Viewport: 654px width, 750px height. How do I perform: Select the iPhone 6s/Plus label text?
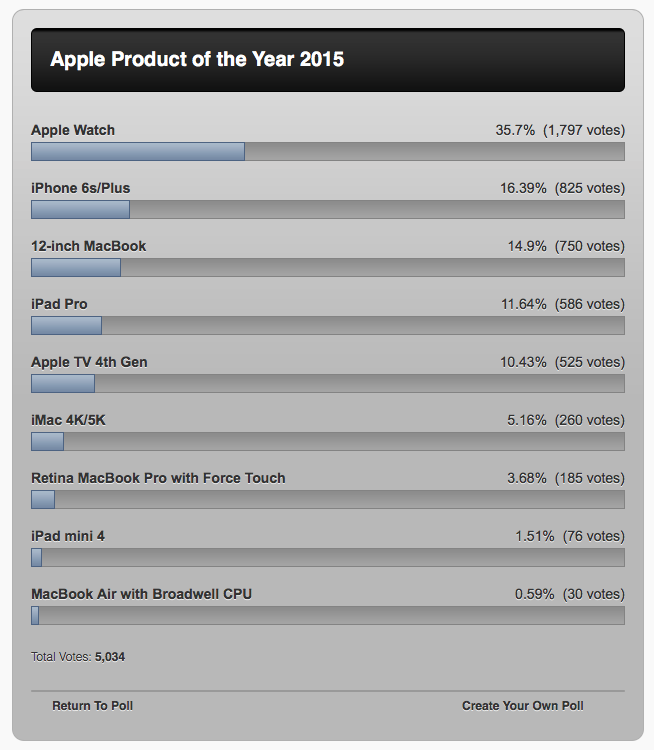[80, 188]
